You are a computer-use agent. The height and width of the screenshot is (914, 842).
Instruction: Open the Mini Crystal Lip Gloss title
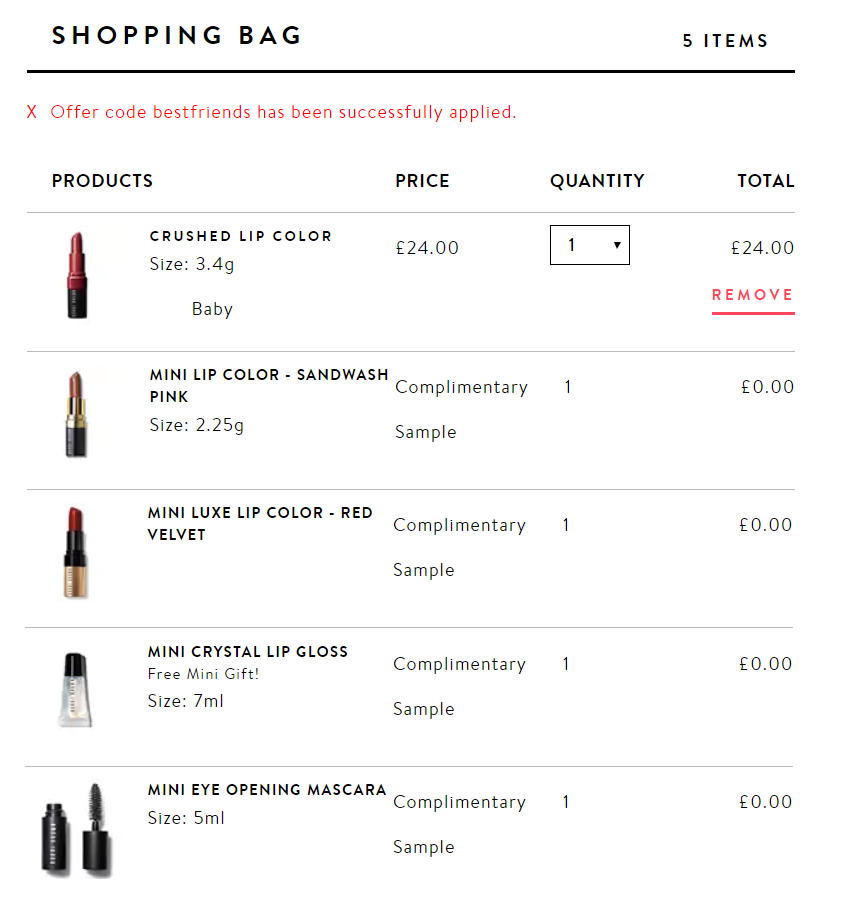(x=248, y=652)
